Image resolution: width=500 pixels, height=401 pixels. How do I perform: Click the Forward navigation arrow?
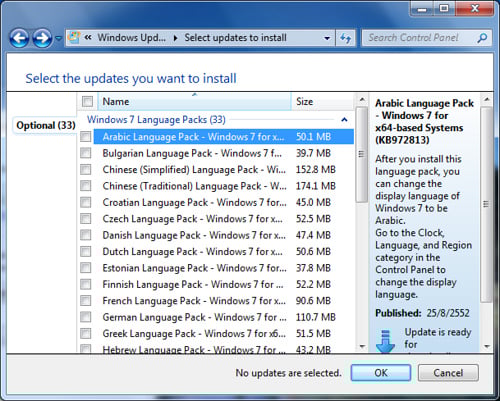pos(42,38)
